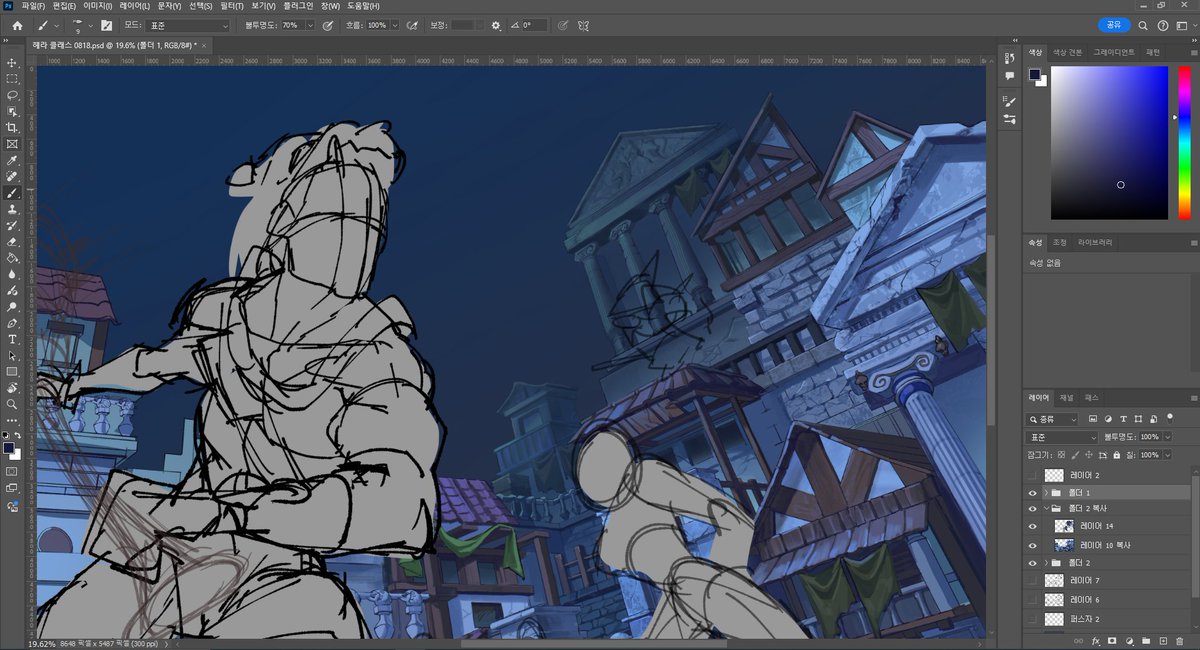The width and height of the screenshot is (1200, 650).
Task: Hide the 폴더 1 group
Action: coord(1033,493)
